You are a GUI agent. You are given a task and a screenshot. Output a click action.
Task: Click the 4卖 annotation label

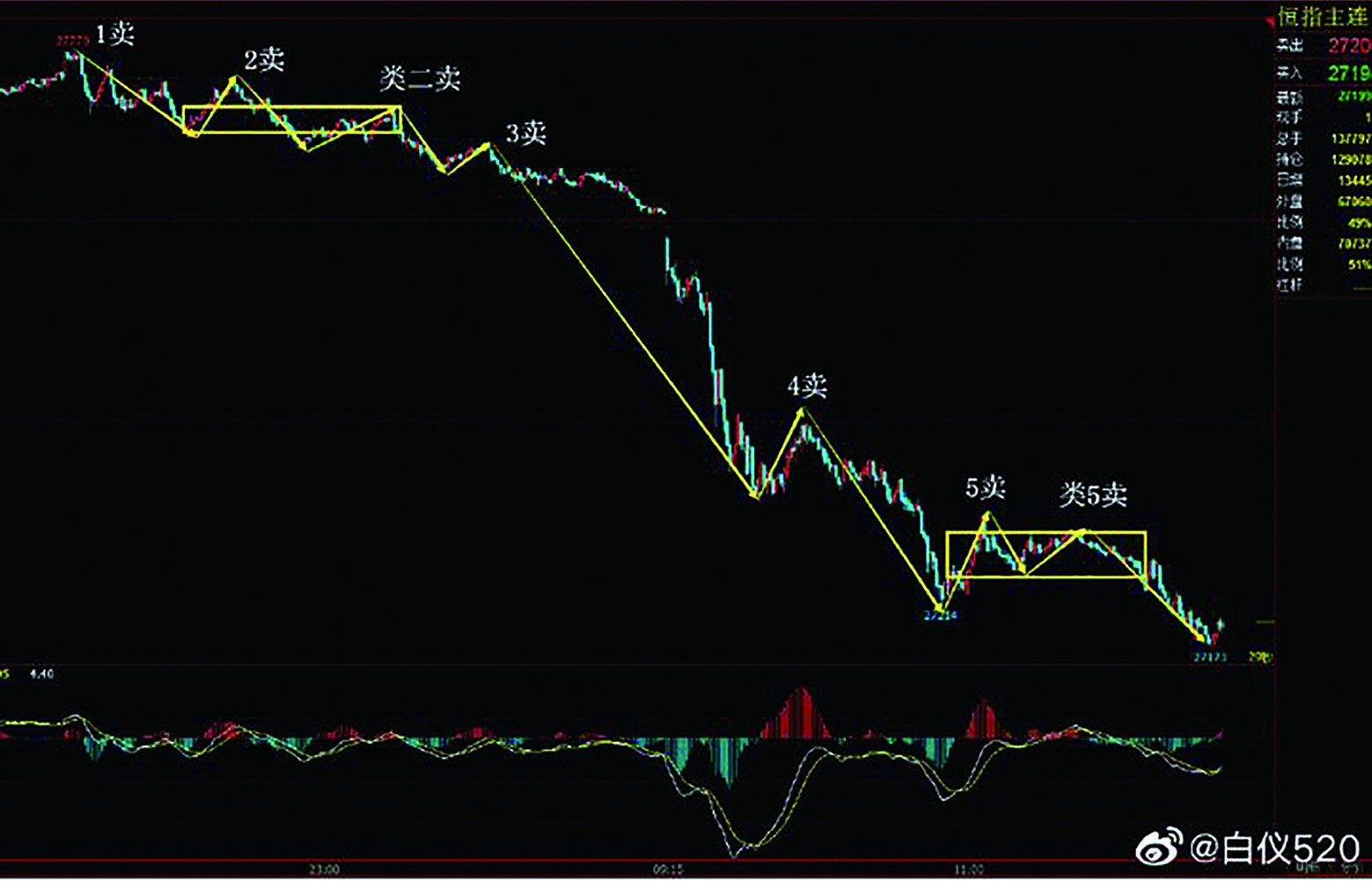tap(807, 385)
